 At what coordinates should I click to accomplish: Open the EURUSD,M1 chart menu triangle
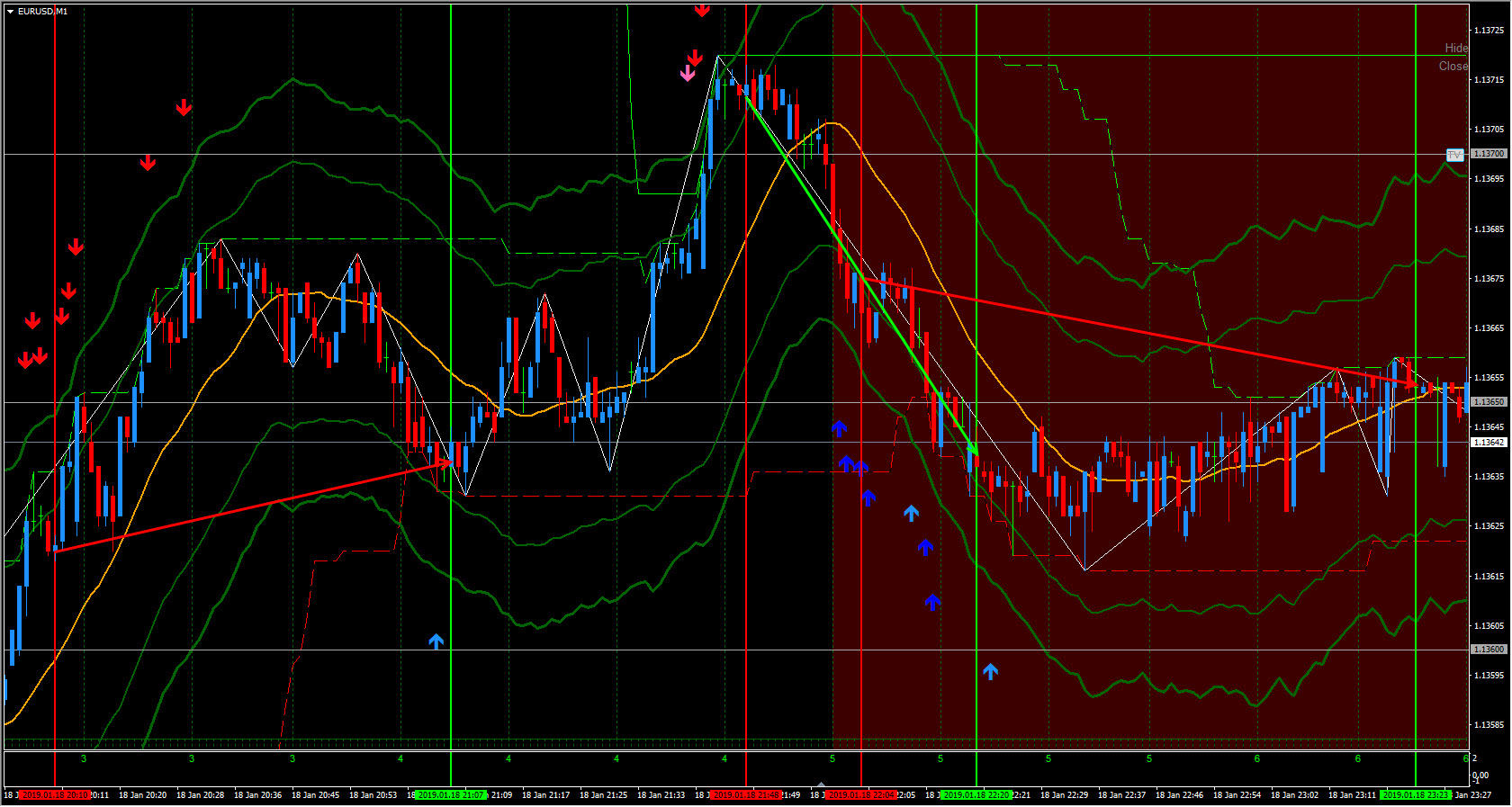click(x=11, y=12)
